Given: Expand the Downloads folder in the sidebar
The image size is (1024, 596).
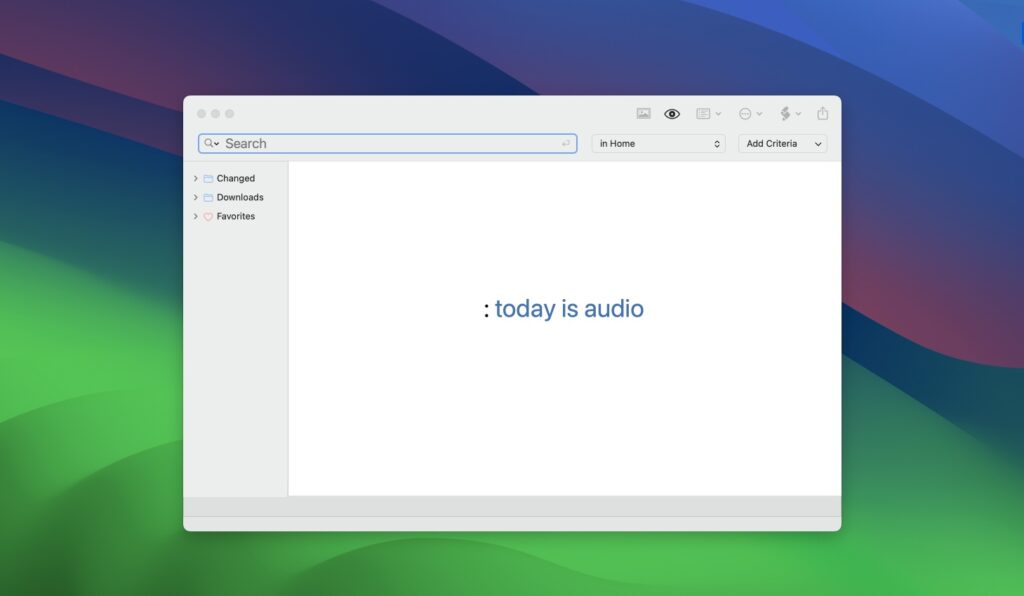Looking at the screenshot, I should (x=196, y=197).
